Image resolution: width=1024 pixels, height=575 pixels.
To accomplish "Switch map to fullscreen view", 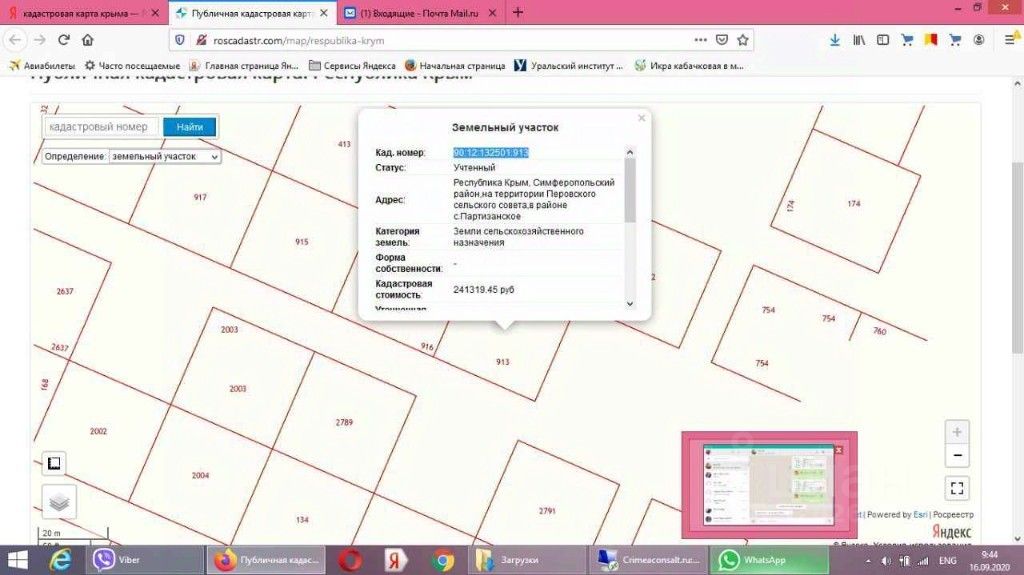I will click(957, 488).
